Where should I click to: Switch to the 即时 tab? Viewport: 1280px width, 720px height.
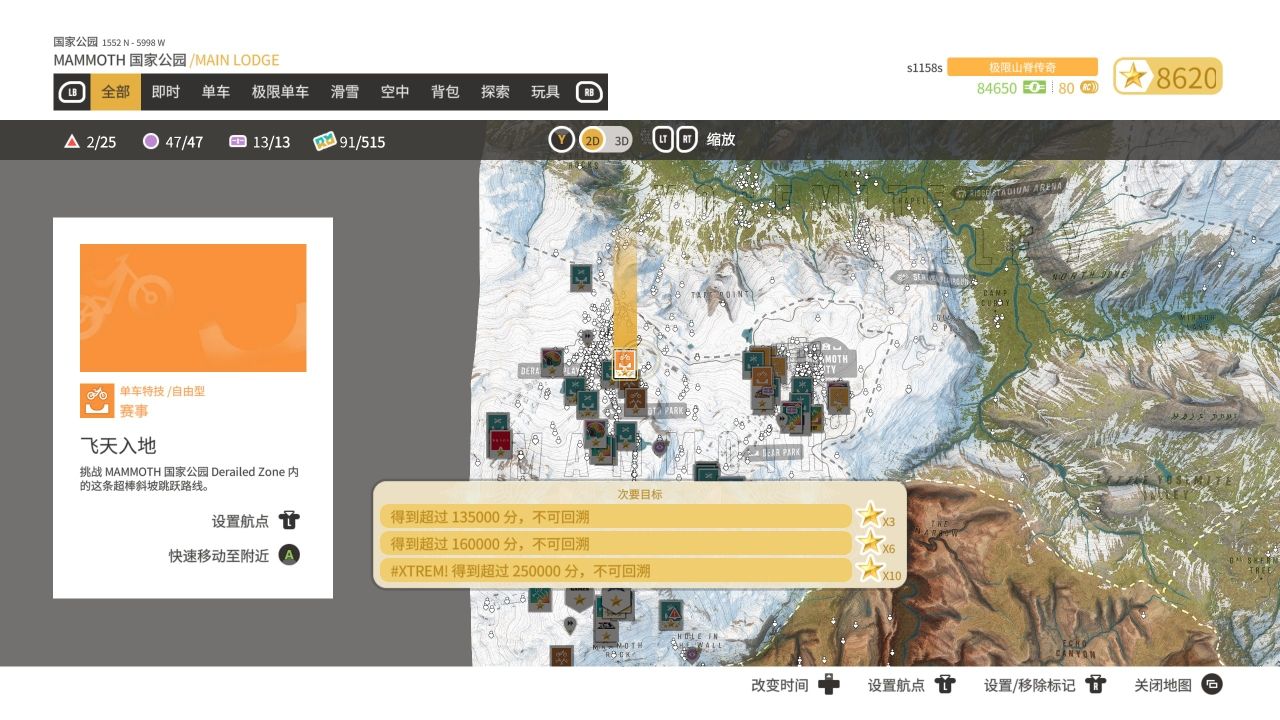tap(166, 92)
